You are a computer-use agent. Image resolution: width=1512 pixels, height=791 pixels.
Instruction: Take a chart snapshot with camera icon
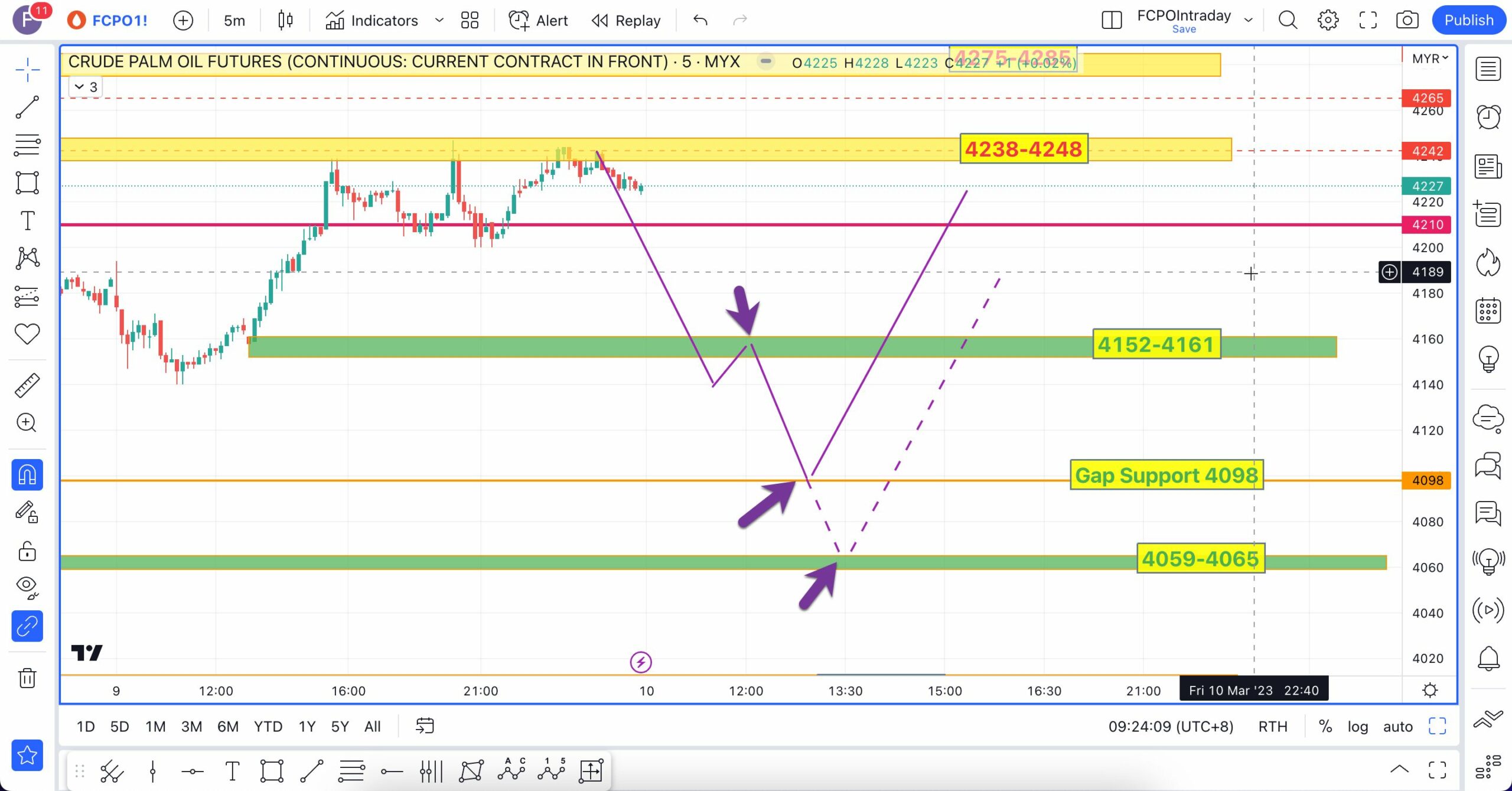click(x=1407, y=20)
